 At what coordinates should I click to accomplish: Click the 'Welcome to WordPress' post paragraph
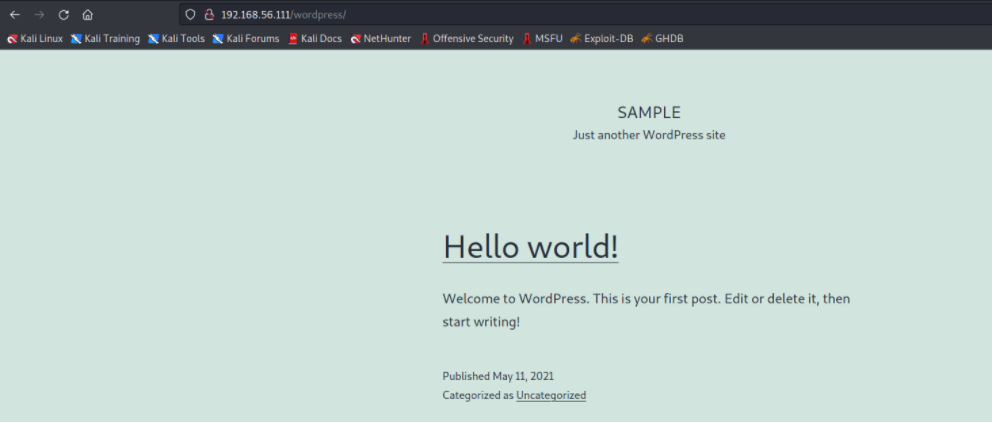(x=647, y=310)
